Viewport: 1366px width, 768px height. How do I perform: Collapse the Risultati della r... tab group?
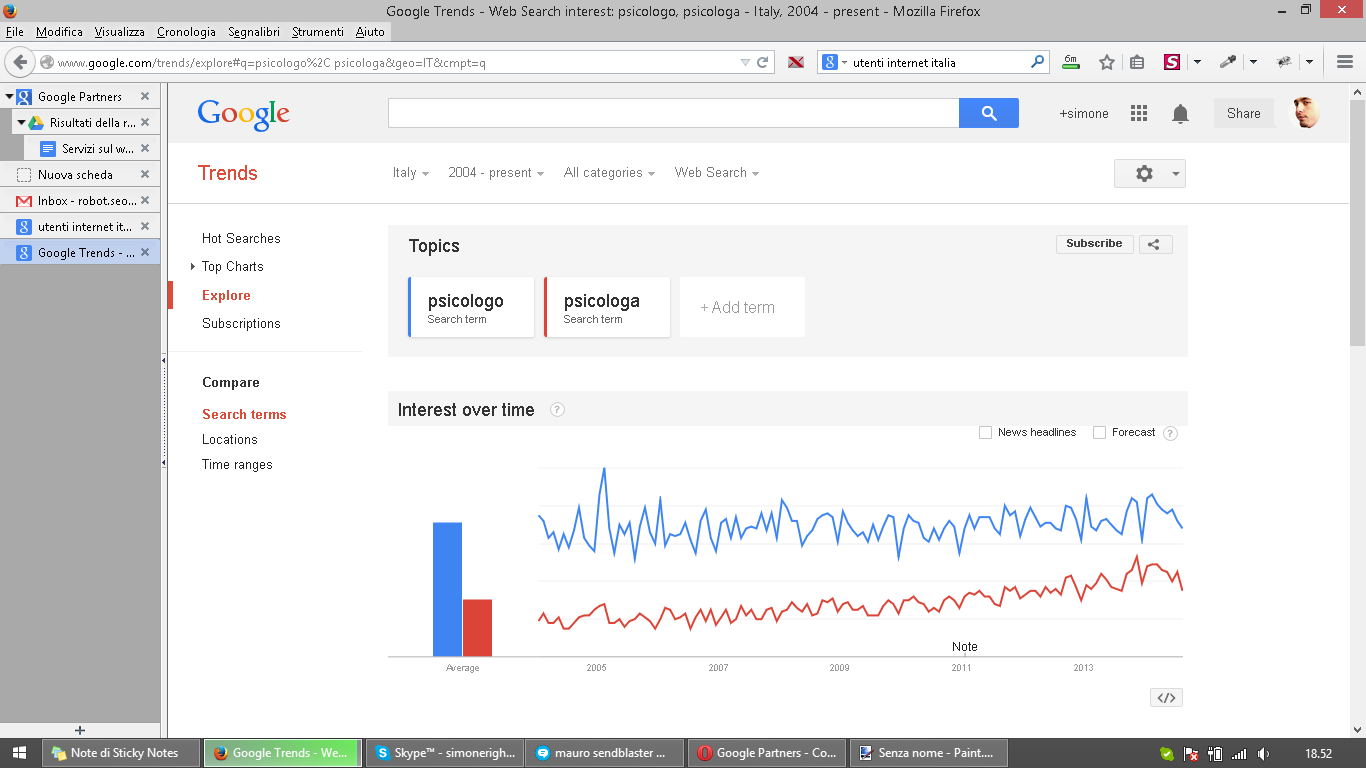coord(21,123)
